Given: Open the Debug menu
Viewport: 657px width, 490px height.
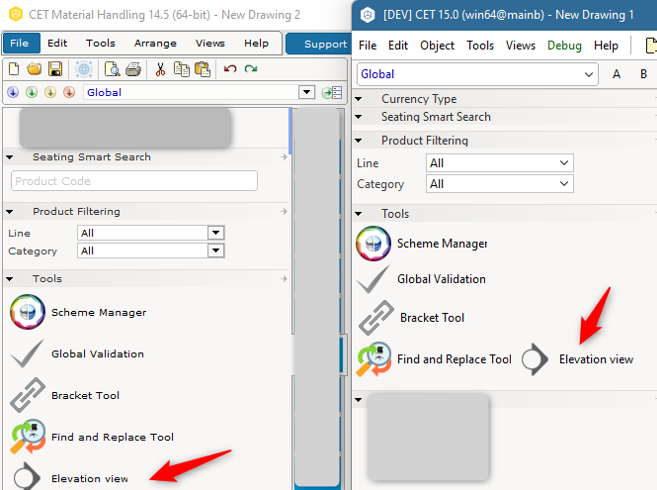Looking at the screenshot, I should tap(564, 45).
